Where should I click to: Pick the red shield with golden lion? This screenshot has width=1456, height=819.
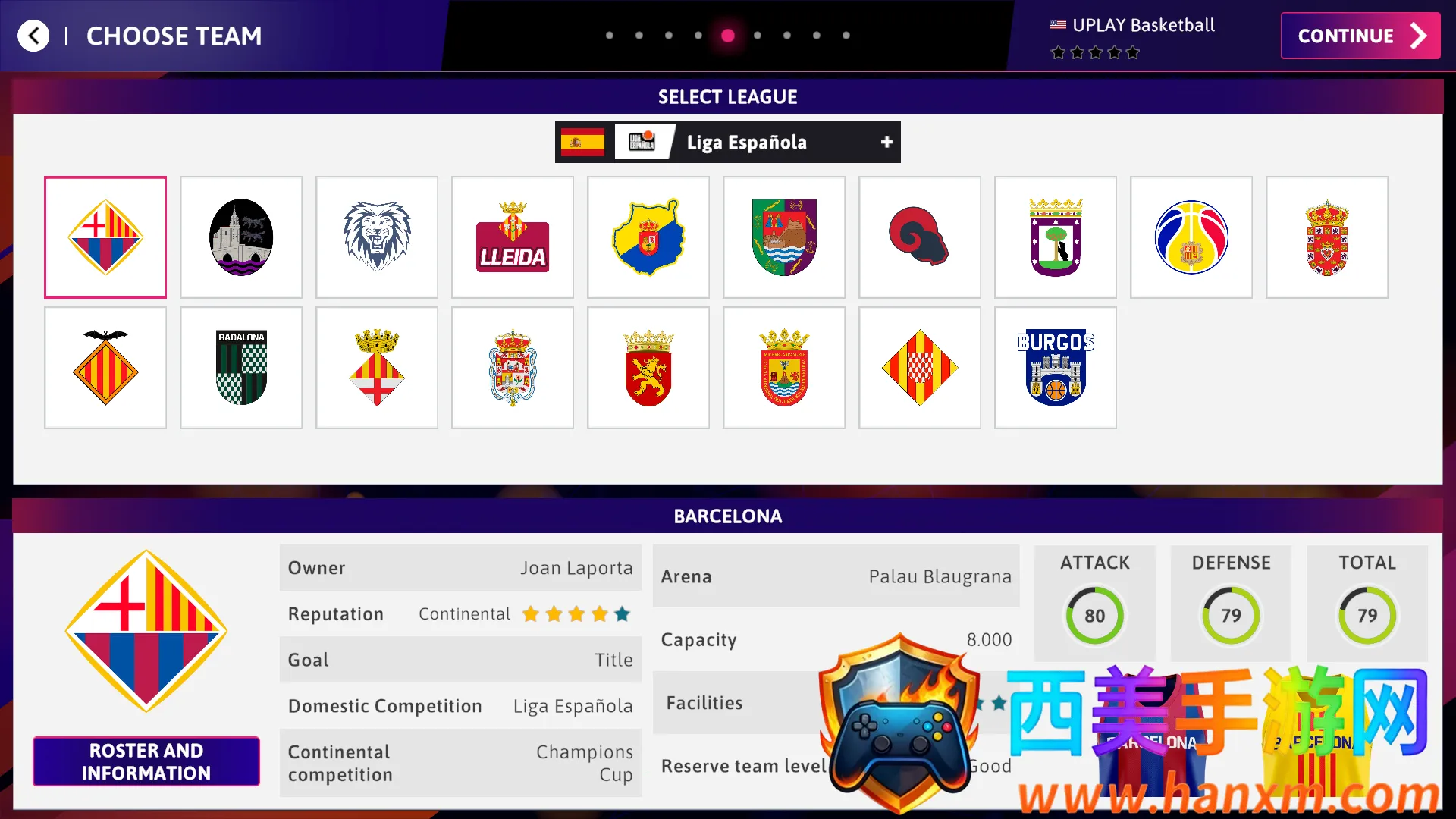648,368
